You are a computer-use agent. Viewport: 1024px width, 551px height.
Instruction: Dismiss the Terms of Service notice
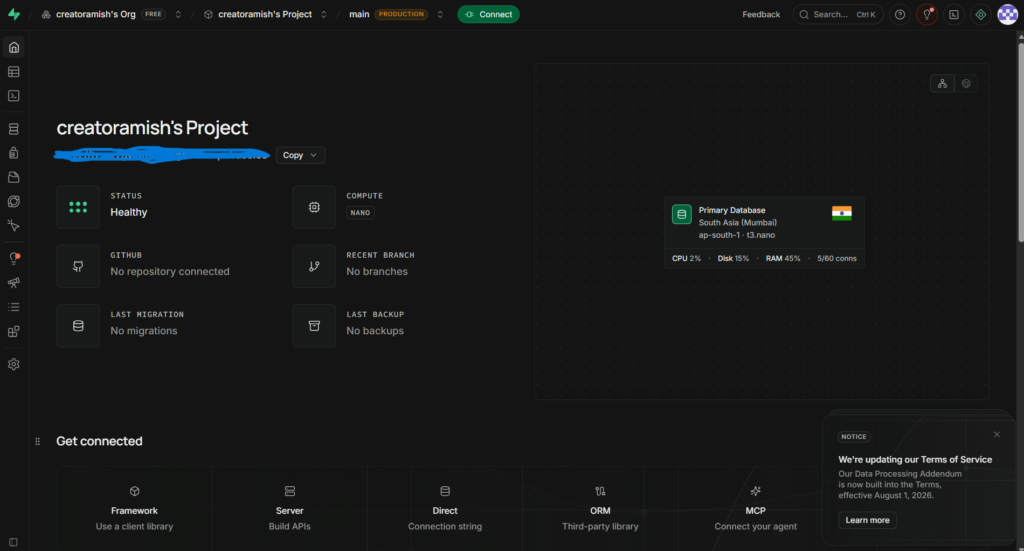[x=997, y=435]
